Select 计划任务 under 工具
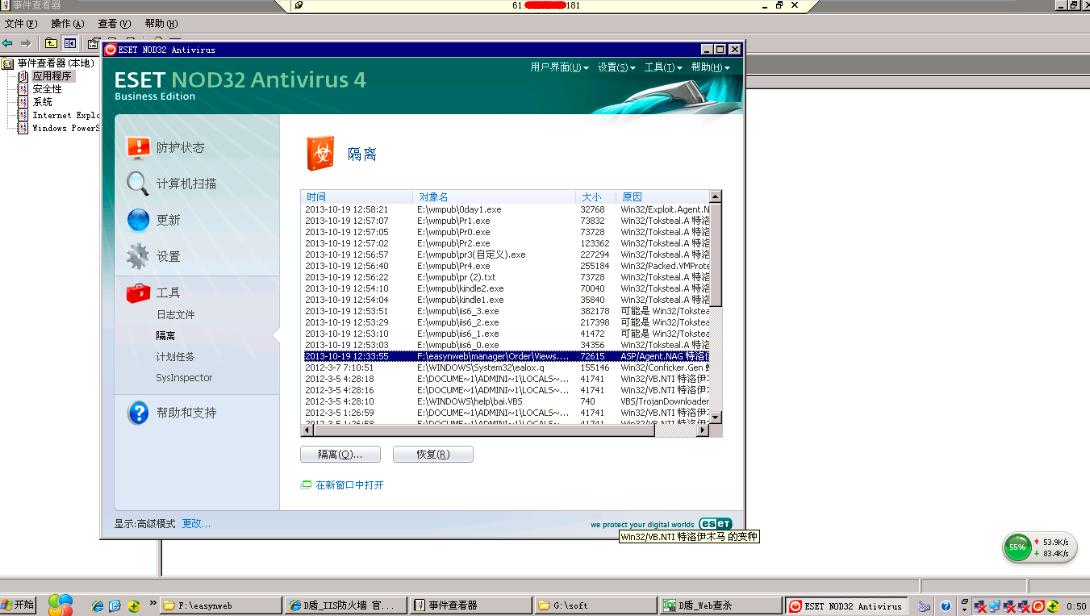Viewport: 1090px width, 616px height. [175, 357]
